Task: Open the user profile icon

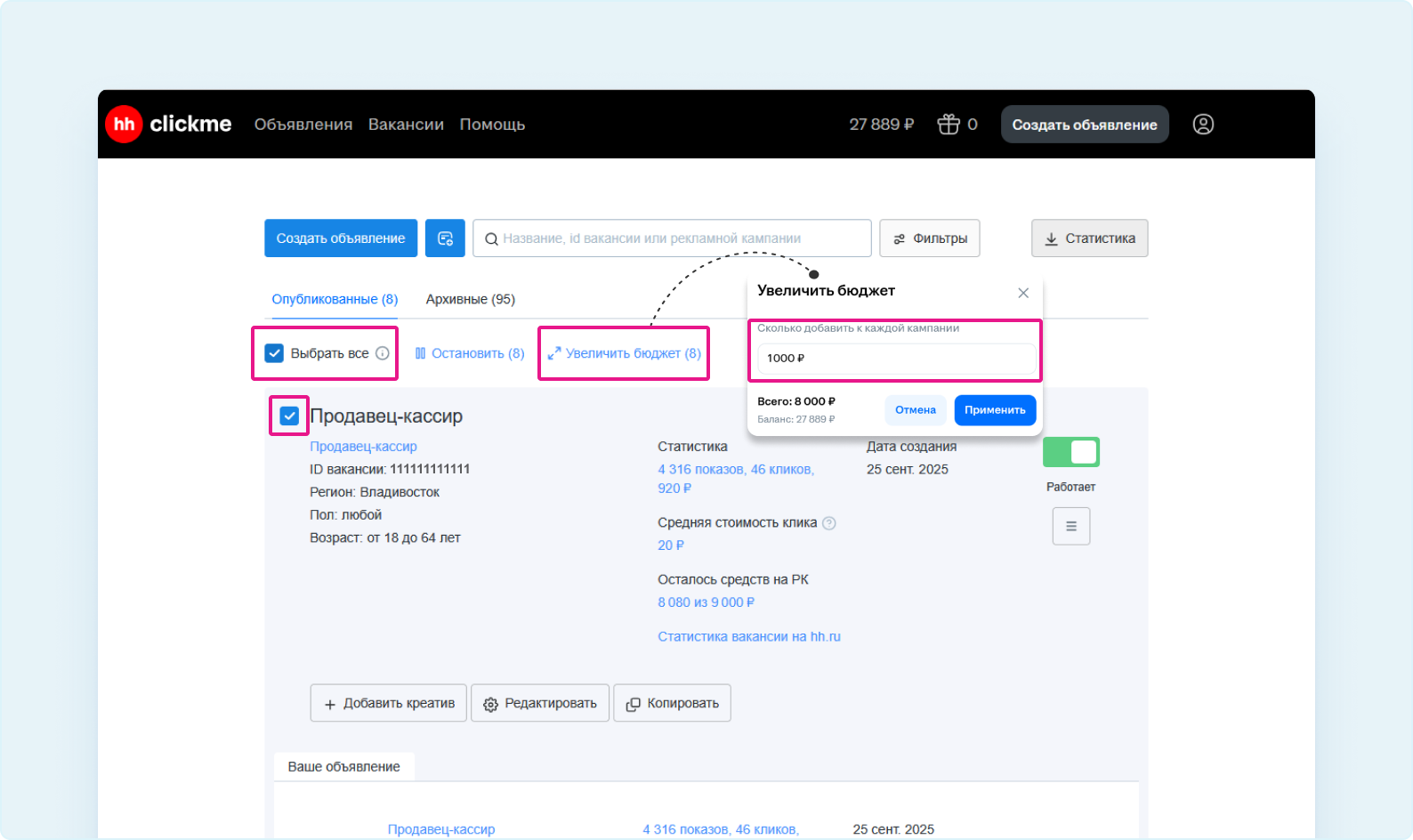Action: (1203, 125)
